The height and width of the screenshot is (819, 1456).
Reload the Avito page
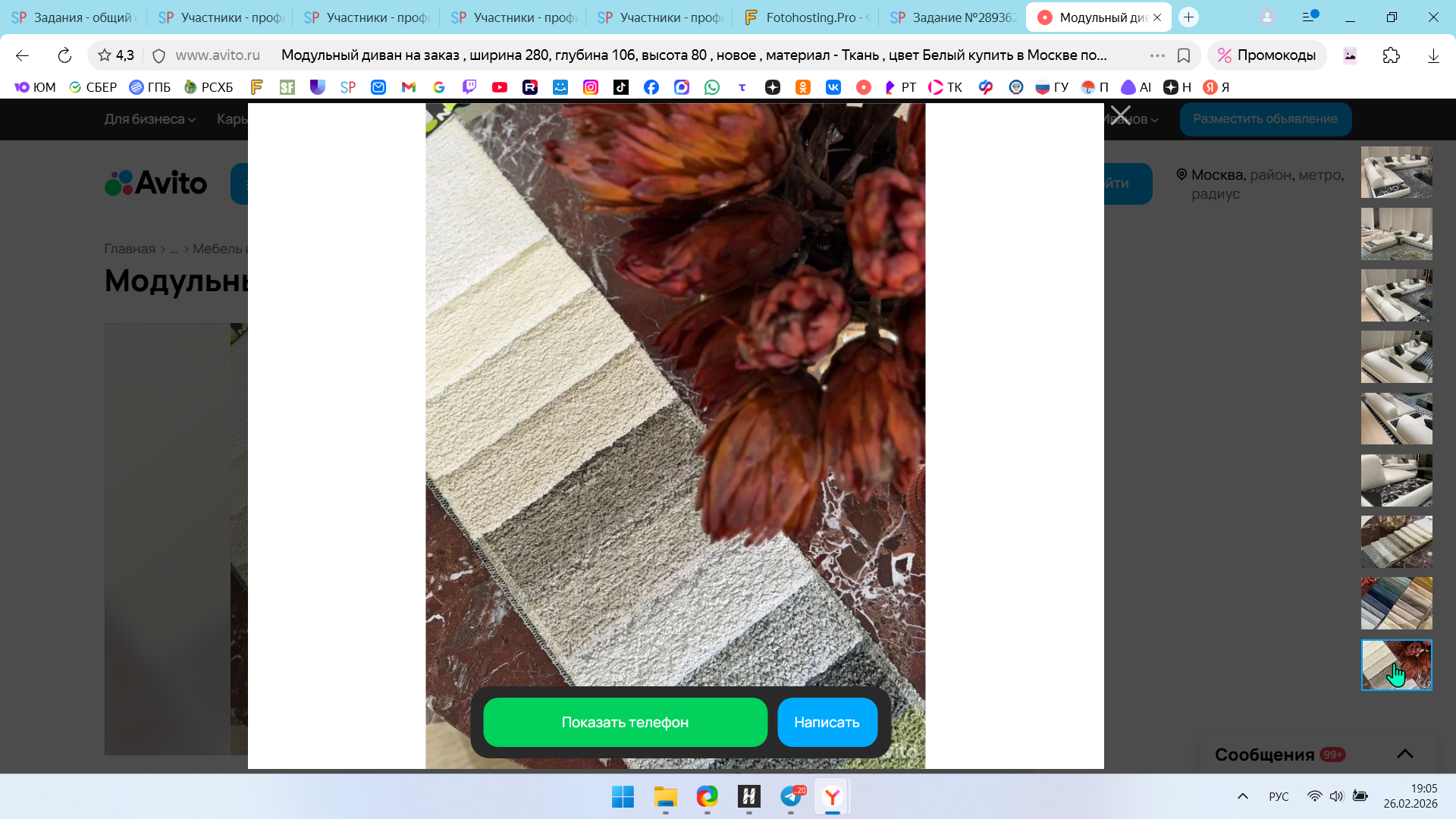pyautogui.click(x=64, y=55)
